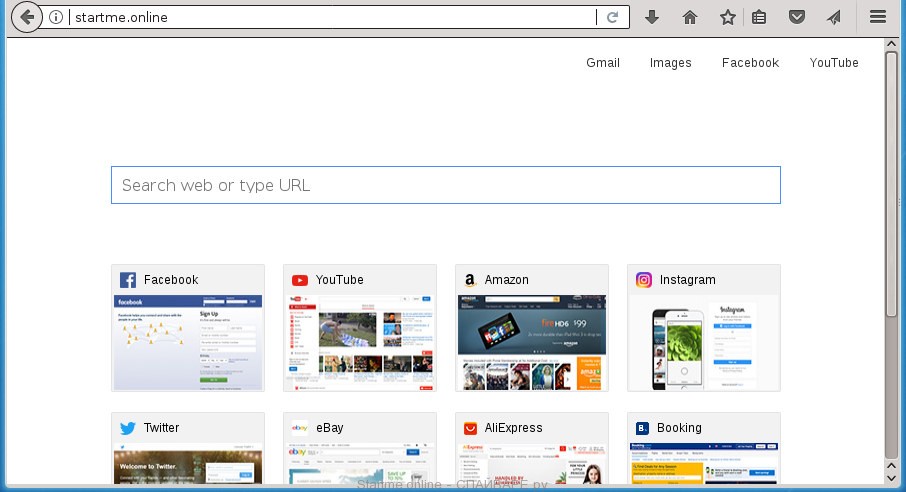Click the eBay tile logo icon

coord(299,428)
